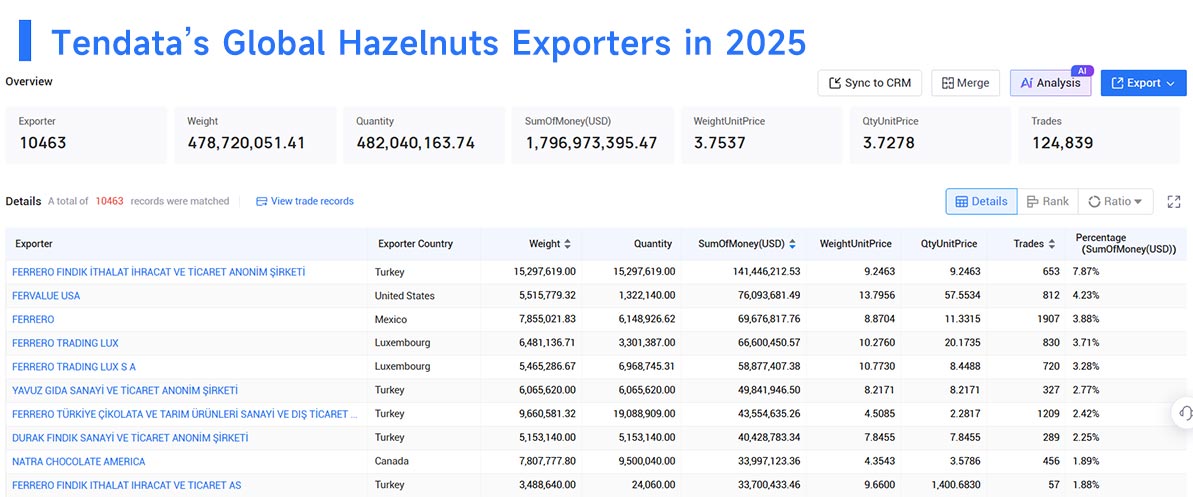Sort by SumOfMoney(USD) column arrows
This screenshot has width=1193, height=497.
click(x=792, y=244)
